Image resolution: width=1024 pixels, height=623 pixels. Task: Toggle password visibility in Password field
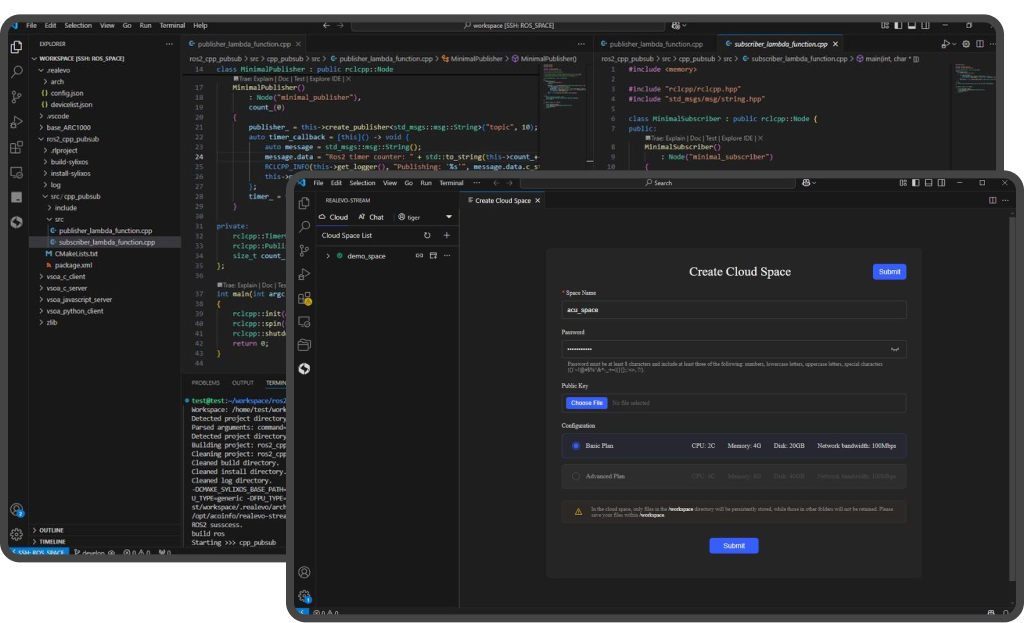(895, 349)
